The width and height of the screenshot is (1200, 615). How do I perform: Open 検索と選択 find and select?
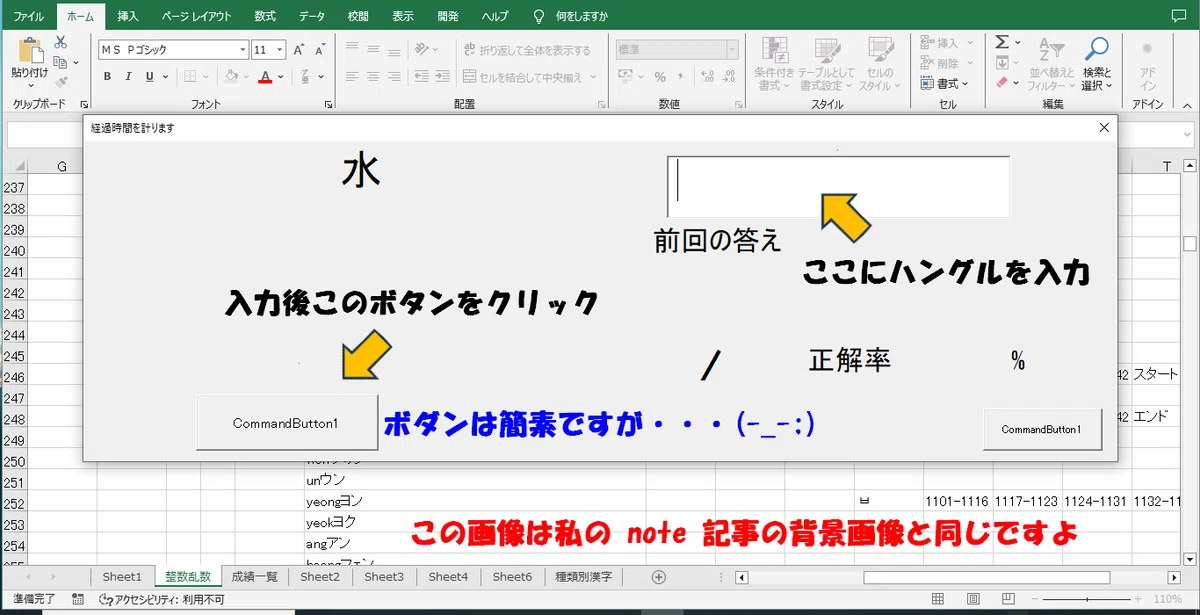[x=1097, y=64]
